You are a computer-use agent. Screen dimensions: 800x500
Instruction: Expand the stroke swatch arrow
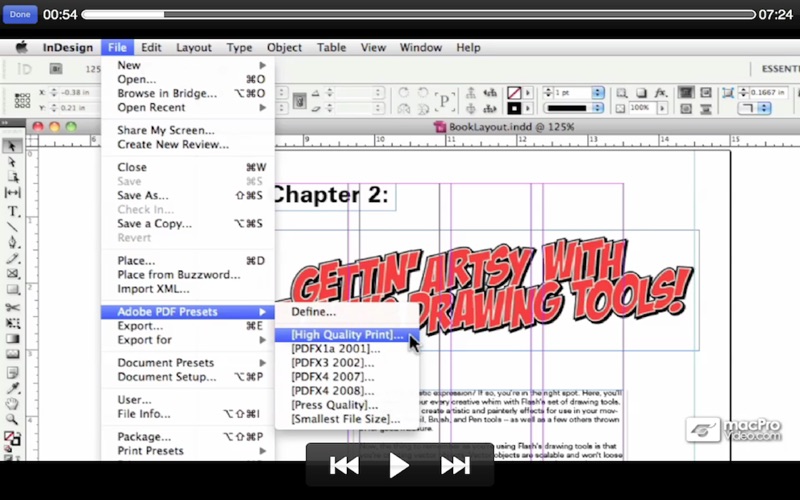pos(528,108)
